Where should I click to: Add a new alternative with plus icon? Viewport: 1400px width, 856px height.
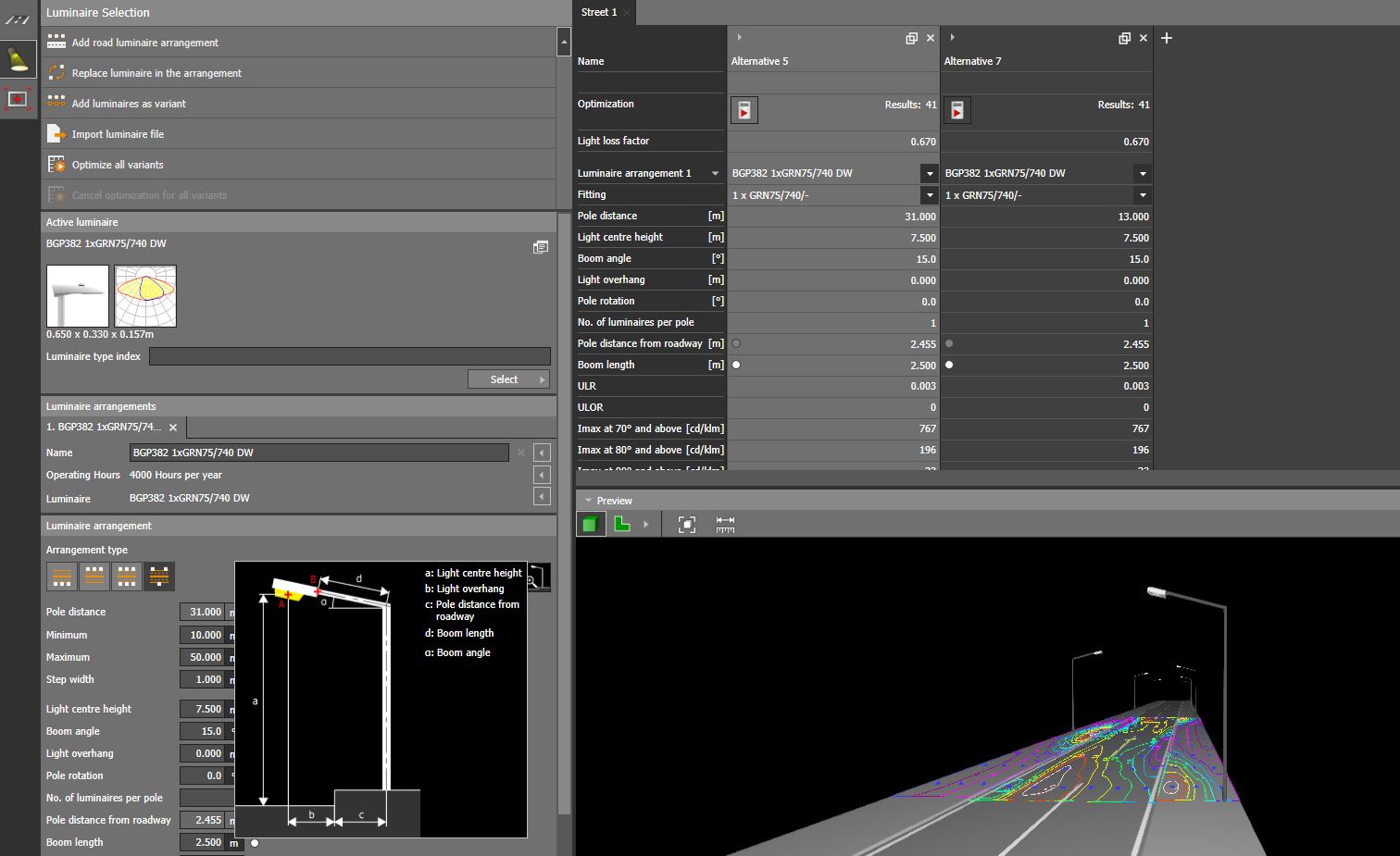tap(1167, 38)
